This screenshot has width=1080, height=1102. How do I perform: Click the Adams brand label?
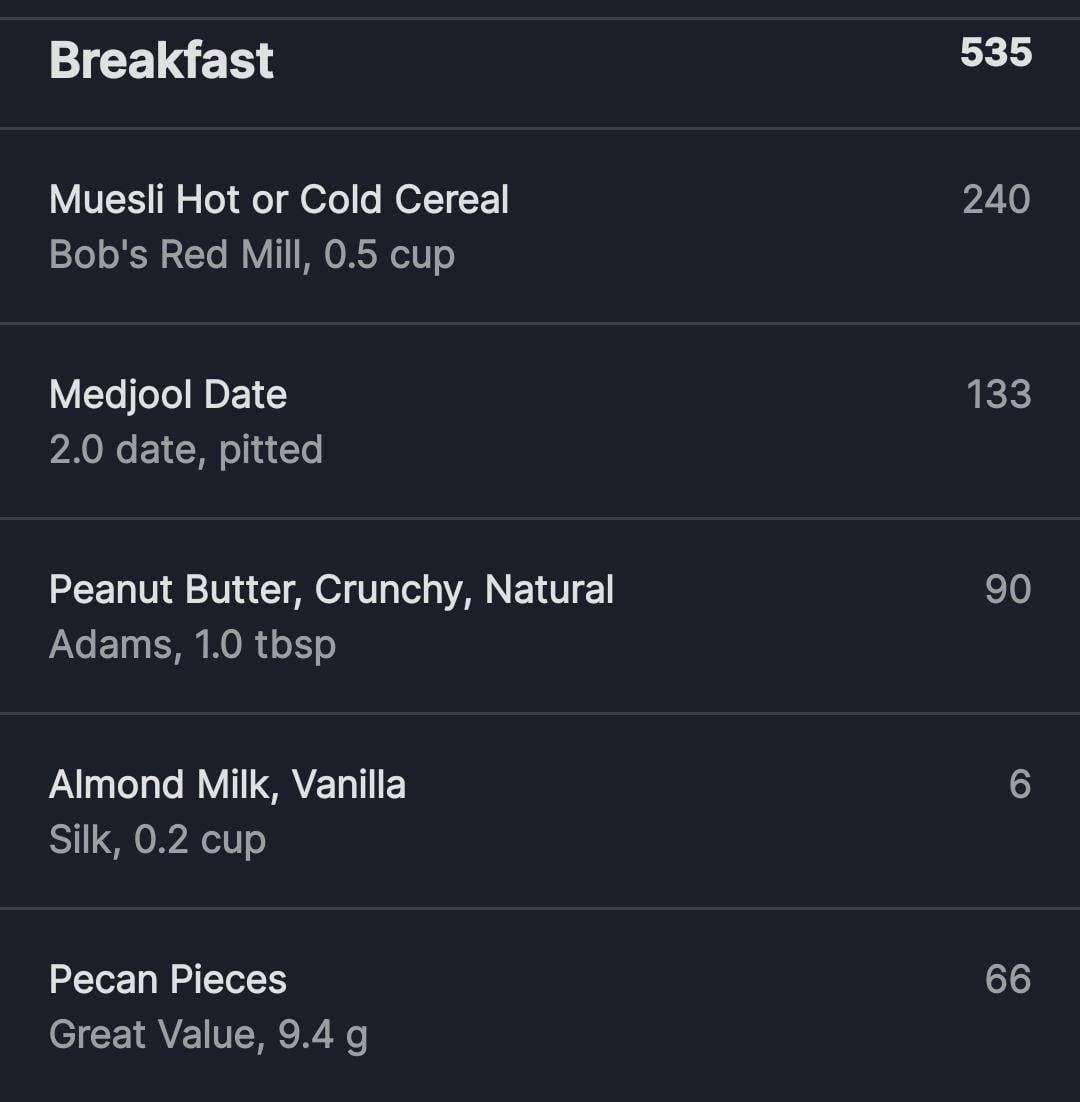click(x=112, y=645)
